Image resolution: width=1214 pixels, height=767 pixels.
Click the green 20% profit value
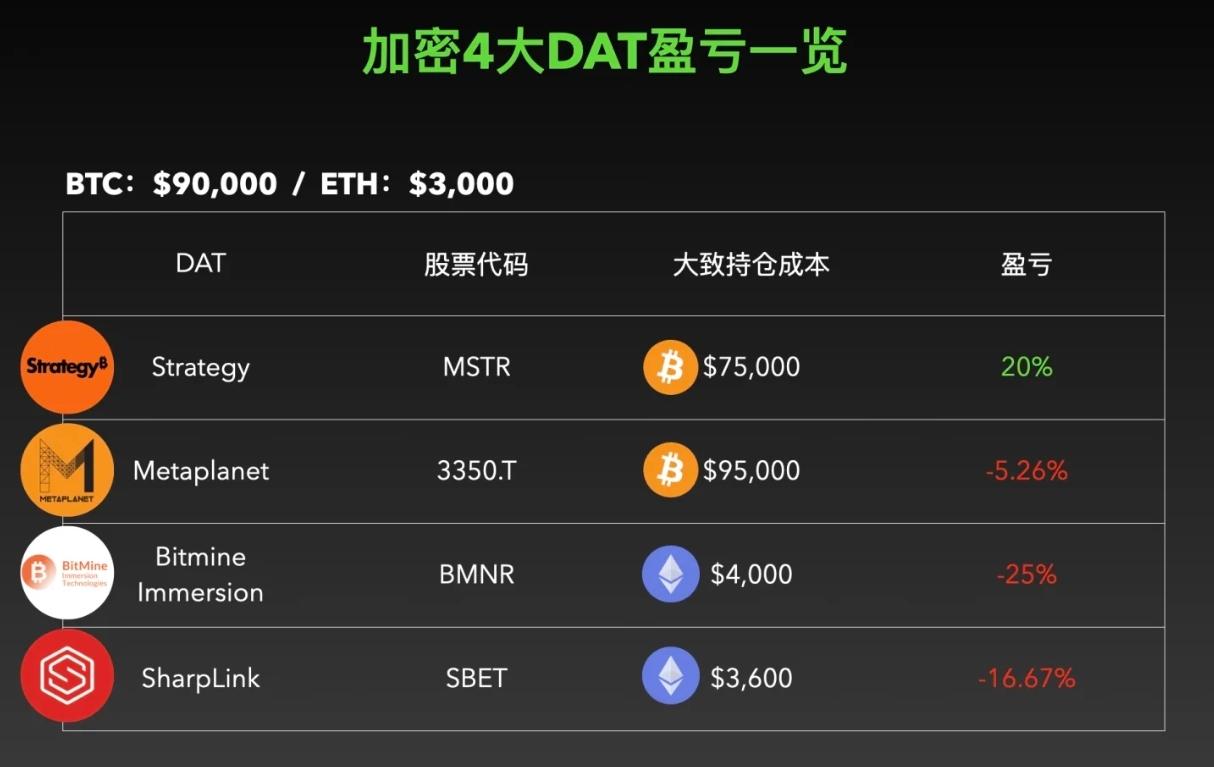pos(1026,367)
